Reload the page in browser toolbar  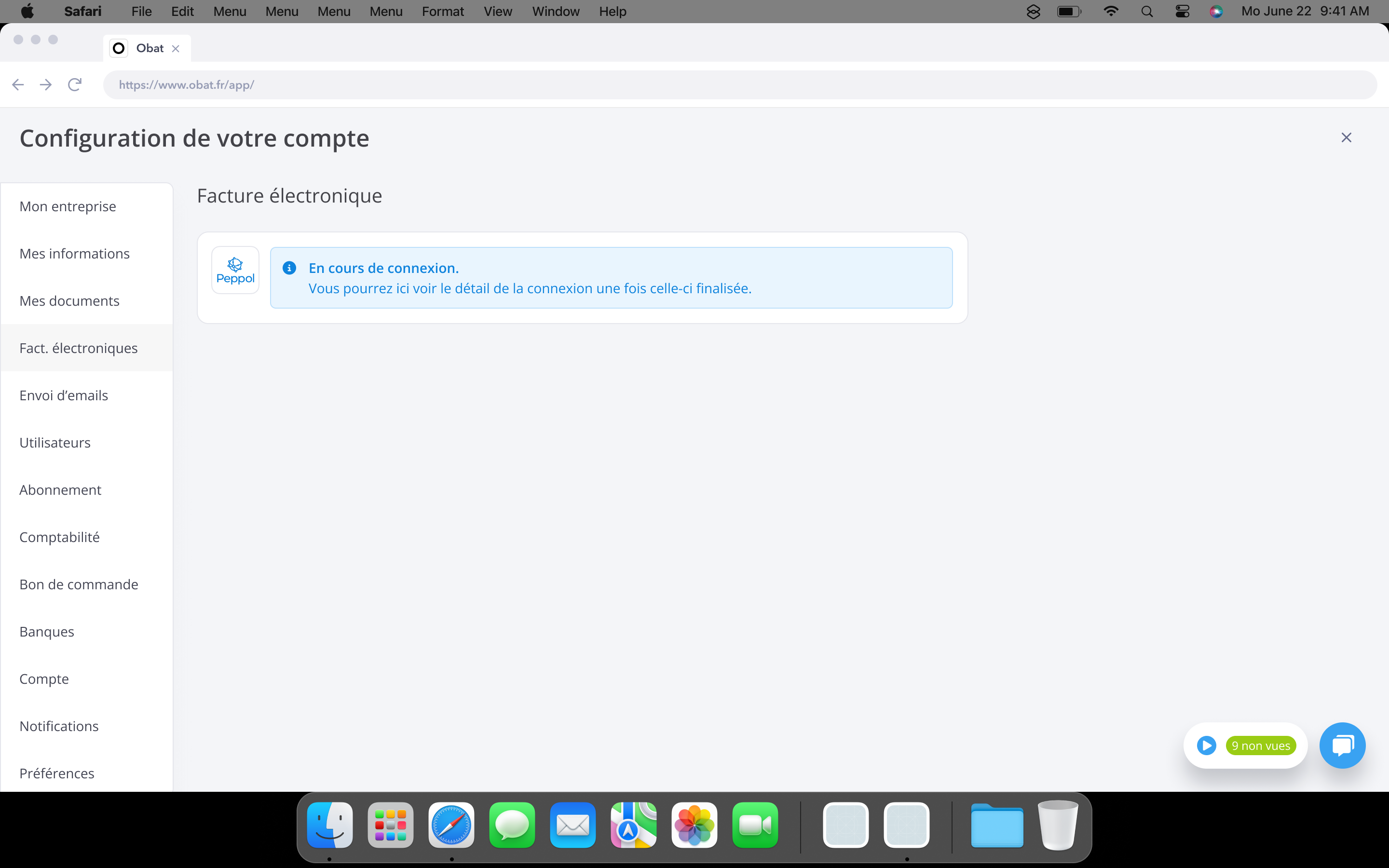tap(75, 85)
